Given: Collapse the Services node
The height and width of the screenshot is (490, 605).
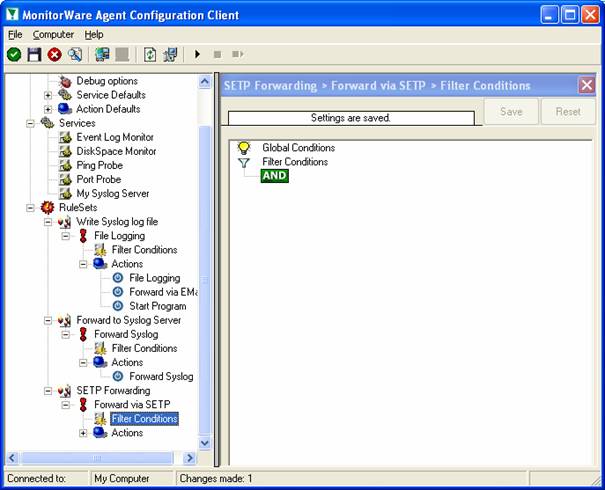Looking at the screenshot, I should tap(30, 123).
